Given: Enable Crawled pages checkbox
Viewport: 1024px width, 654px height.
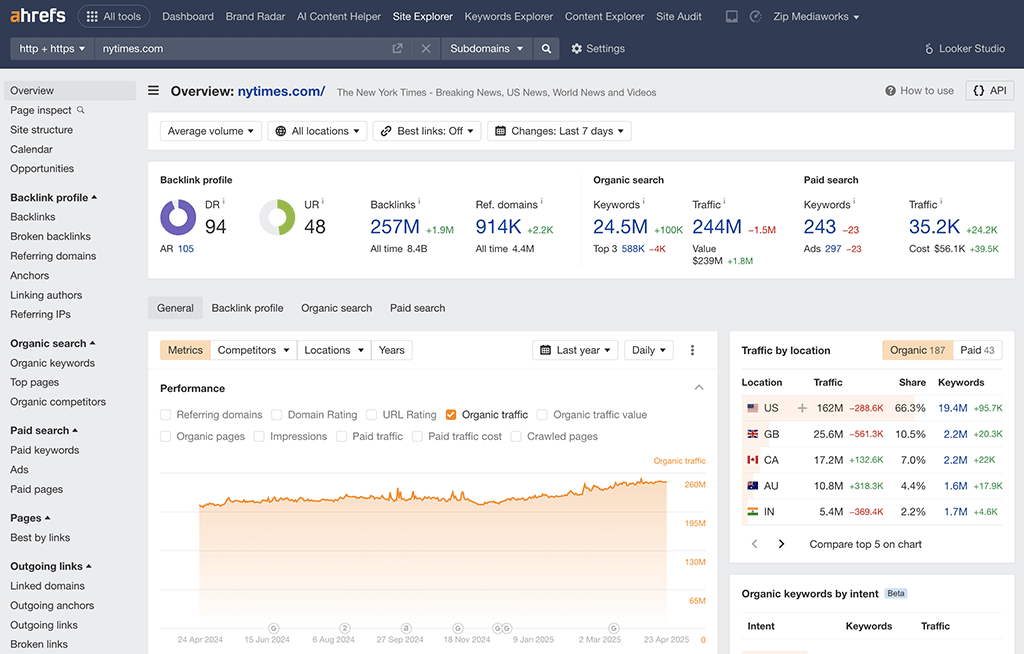Looking at the screenshot, I should point(516,436).
